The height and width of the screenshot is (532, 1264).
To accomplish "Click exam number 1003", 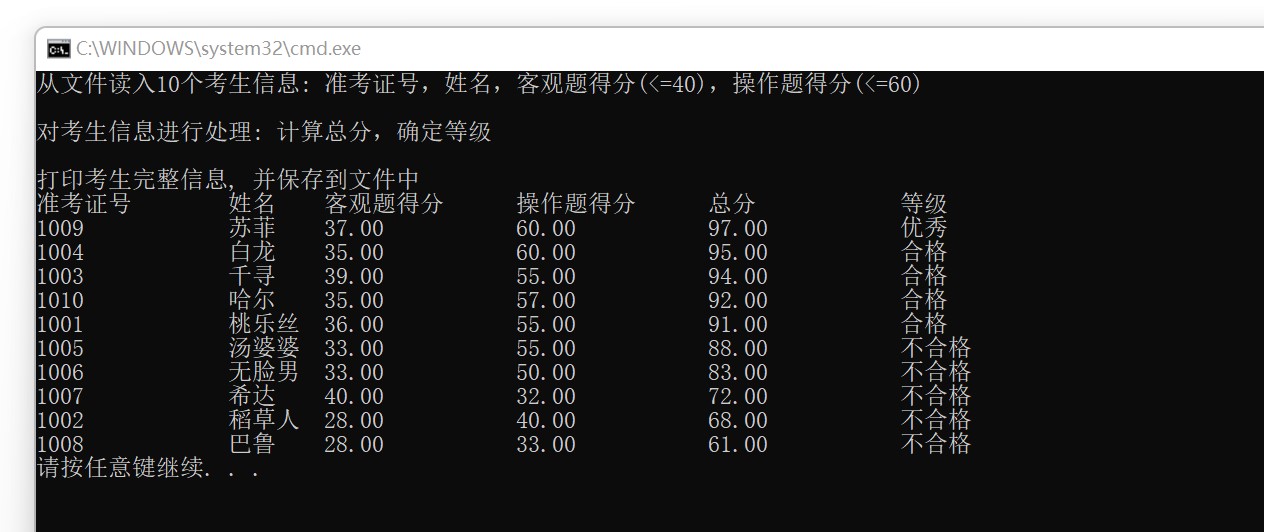I will coord(60,277).
